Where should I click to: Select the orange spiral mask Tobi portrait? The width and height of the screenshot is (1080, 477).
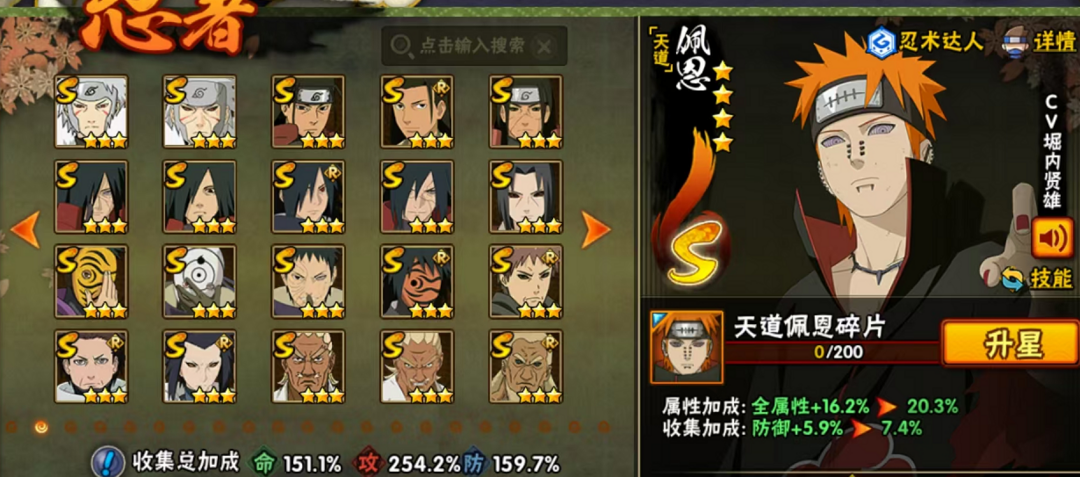click(x=91, y=281)
